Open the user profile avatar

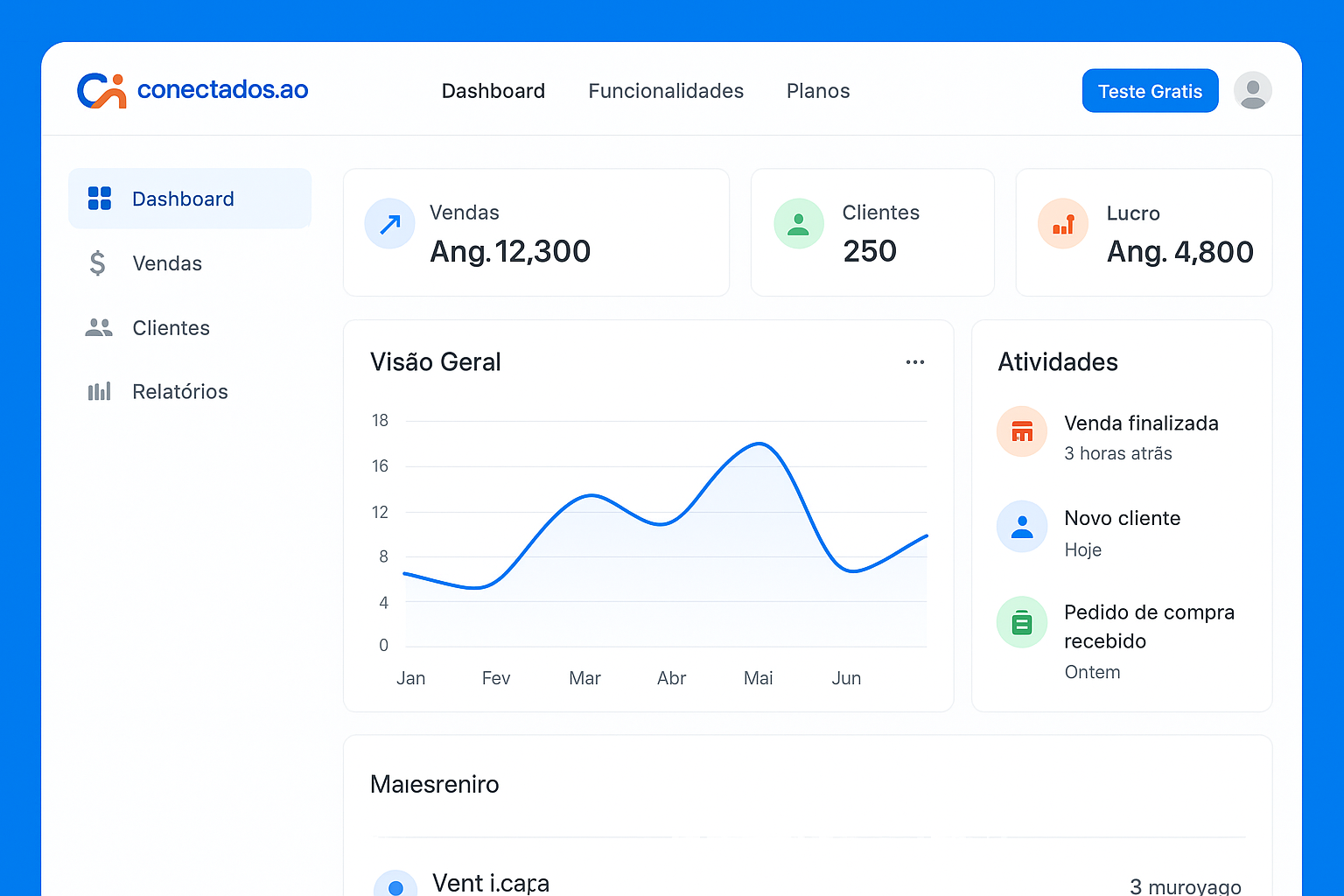(1253, 91)
